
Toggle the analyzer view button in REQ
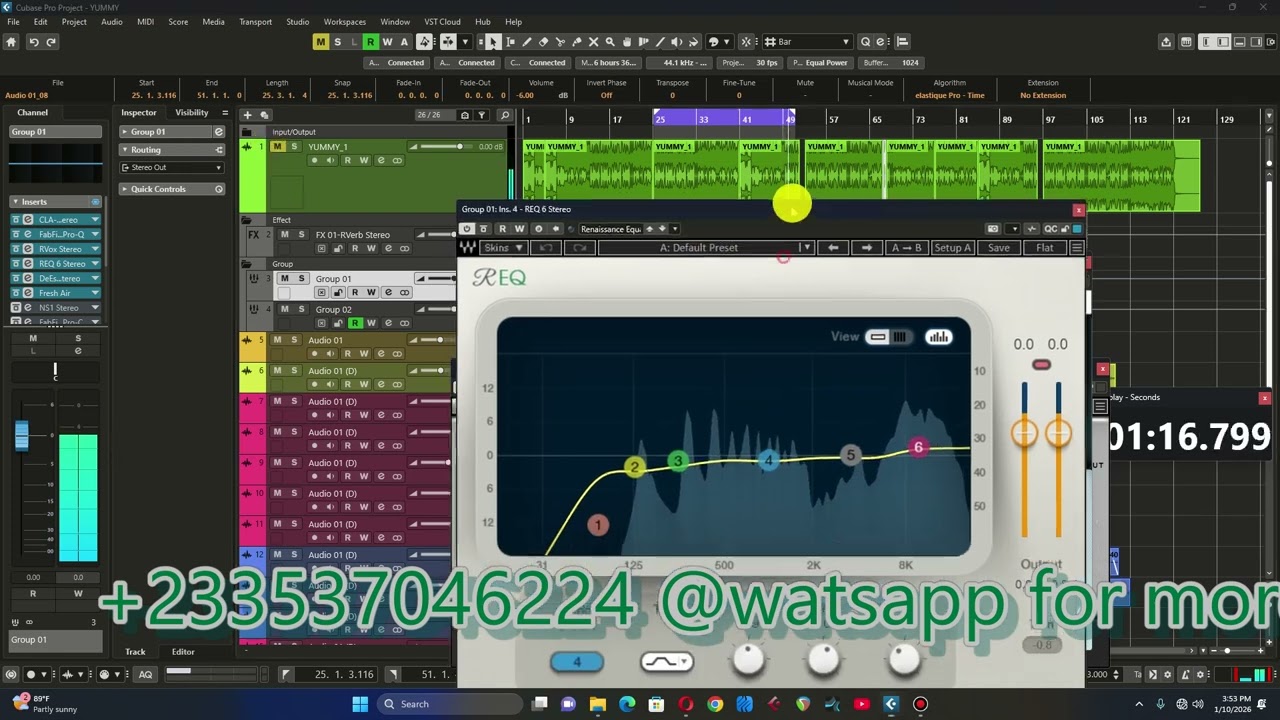click(x=938, y=337)
